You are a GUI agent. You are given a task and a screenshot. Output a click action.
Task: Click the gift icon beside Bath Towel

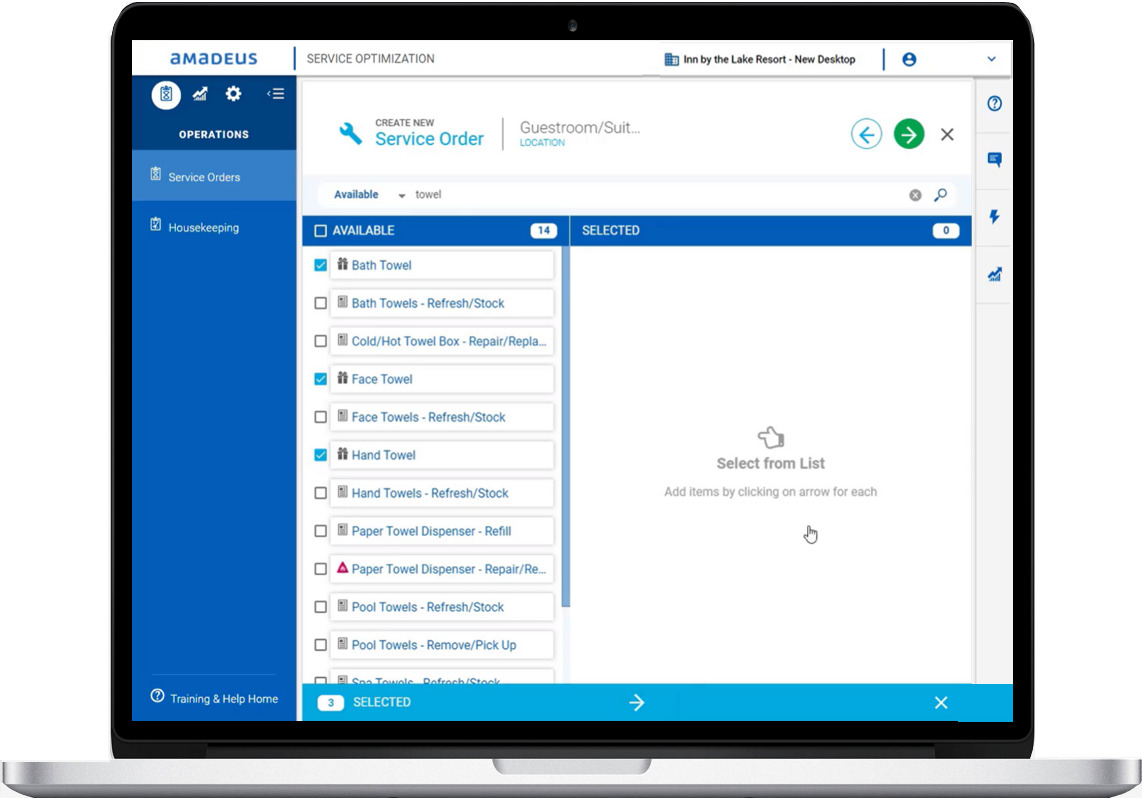342,264
